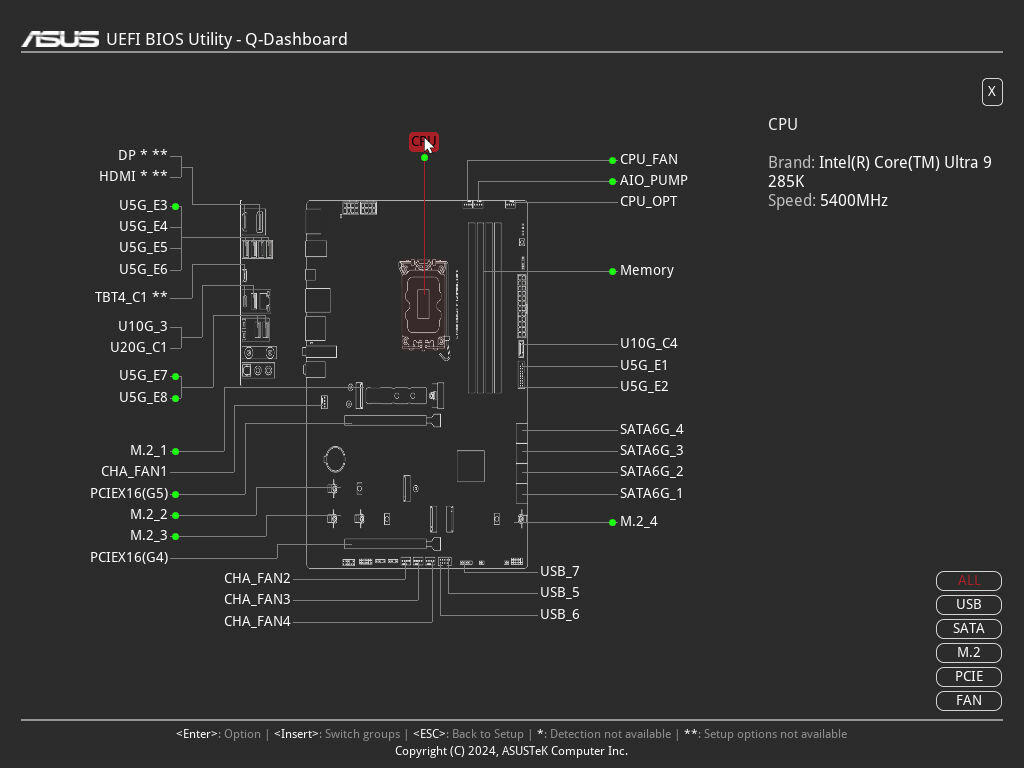Select the CHA_FAN1 header label
1024x768 pixels.
coord(134,472)
